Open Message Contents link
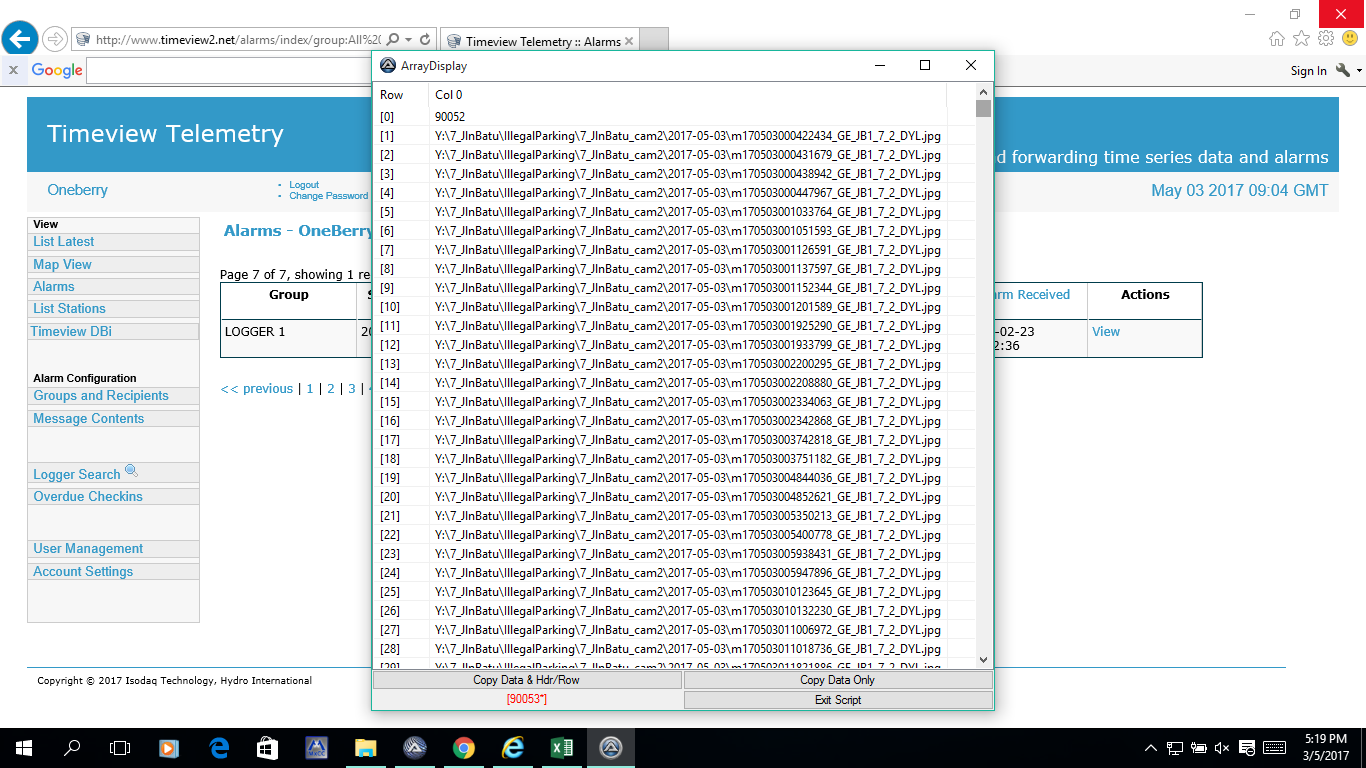 pyautogui.click(x=88, y=418)
